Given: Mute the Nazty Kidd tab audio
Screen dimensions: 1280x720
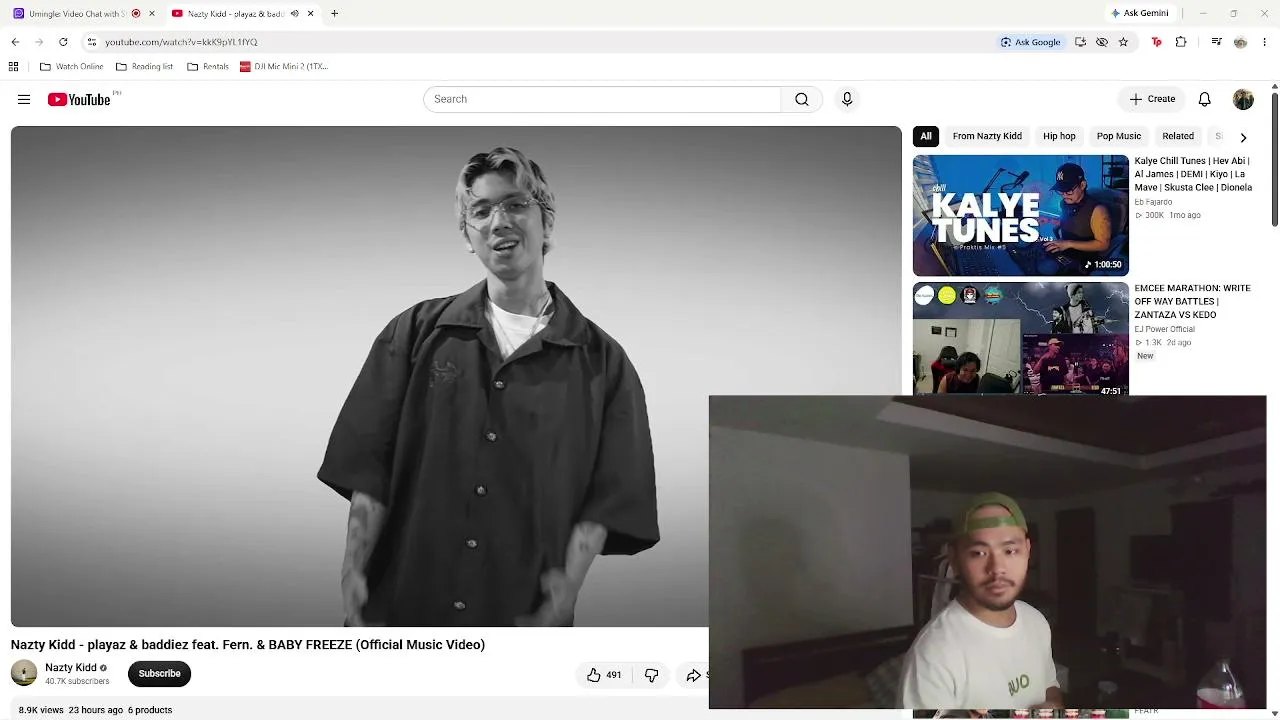Looking at the screenshot, I should point(294,14).
